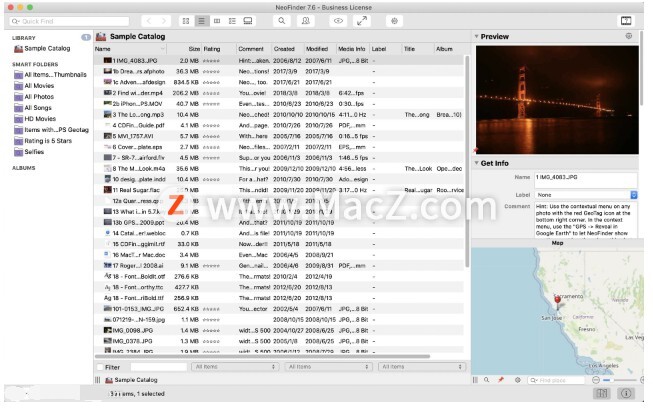Screen dimensions: 653x410
Task: Open the first All Items filter dropdown
Action: 235,367
